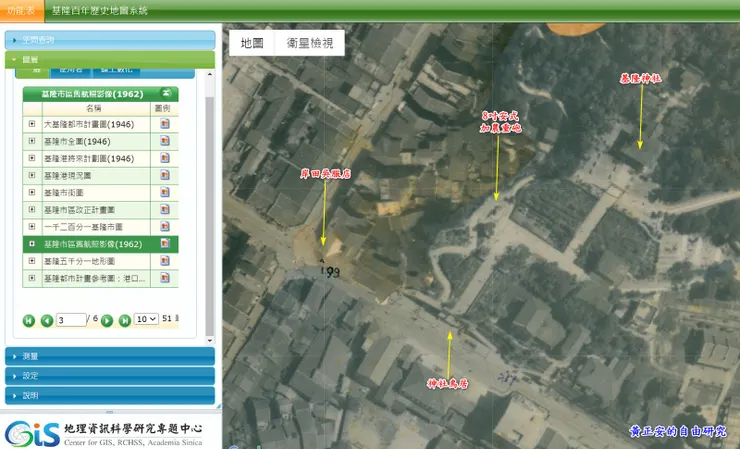Expand the 基隆五千分一地形圖 row
740x449 pixels.
pos(32,261)
